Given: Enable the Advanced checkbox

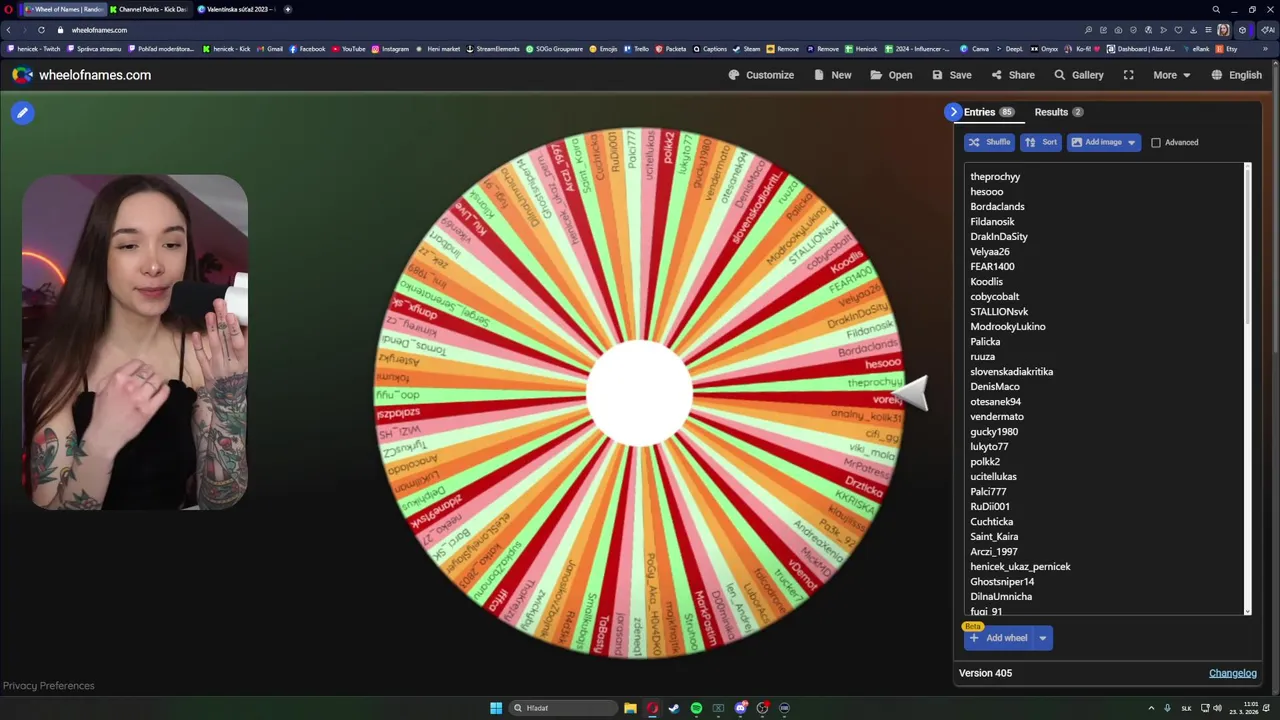Looking at the screenshot, I should point(1156,143).
